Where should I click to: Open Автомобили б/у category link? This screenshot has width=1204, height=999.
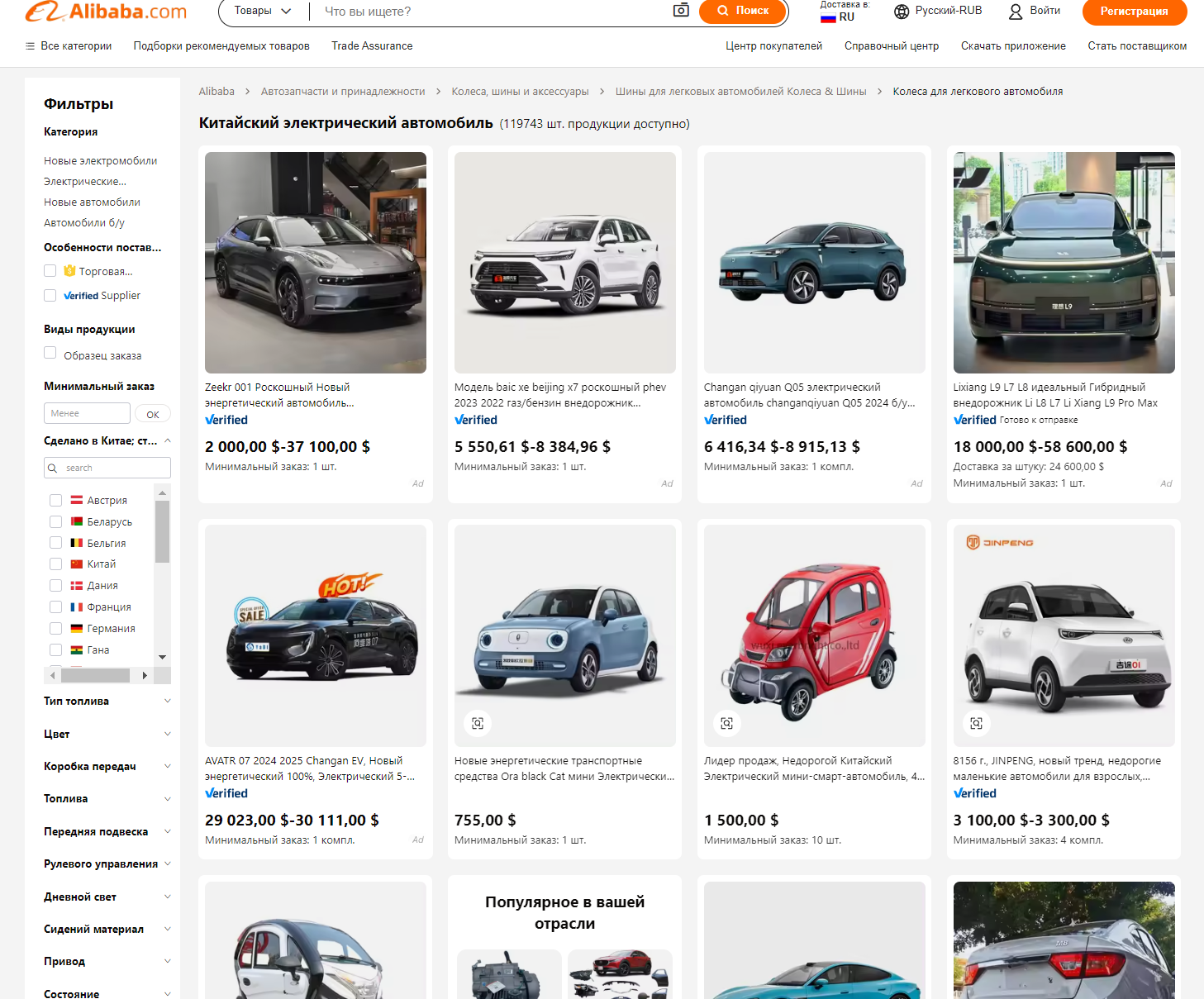pyautogui.click(x=84, y=223)
